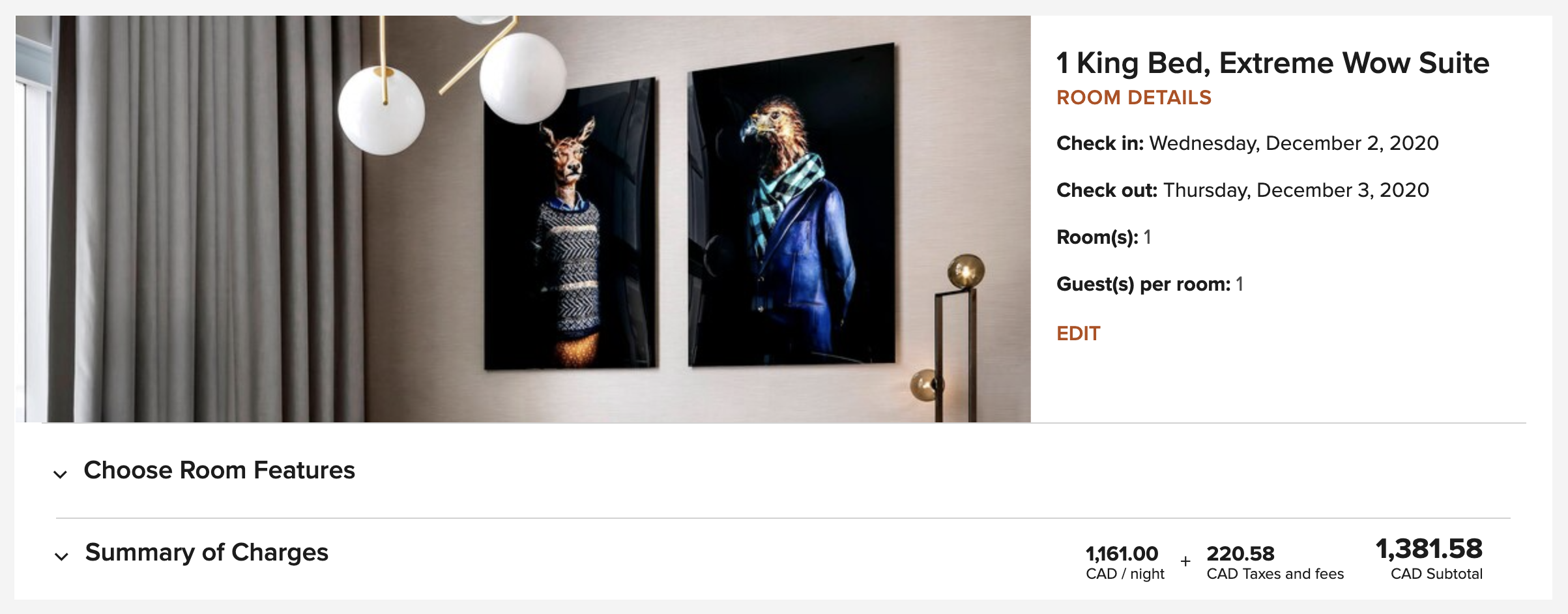Click the room photo with animal portraits
This screenshot has height=614, width=1568.
[x=523, y=219]
